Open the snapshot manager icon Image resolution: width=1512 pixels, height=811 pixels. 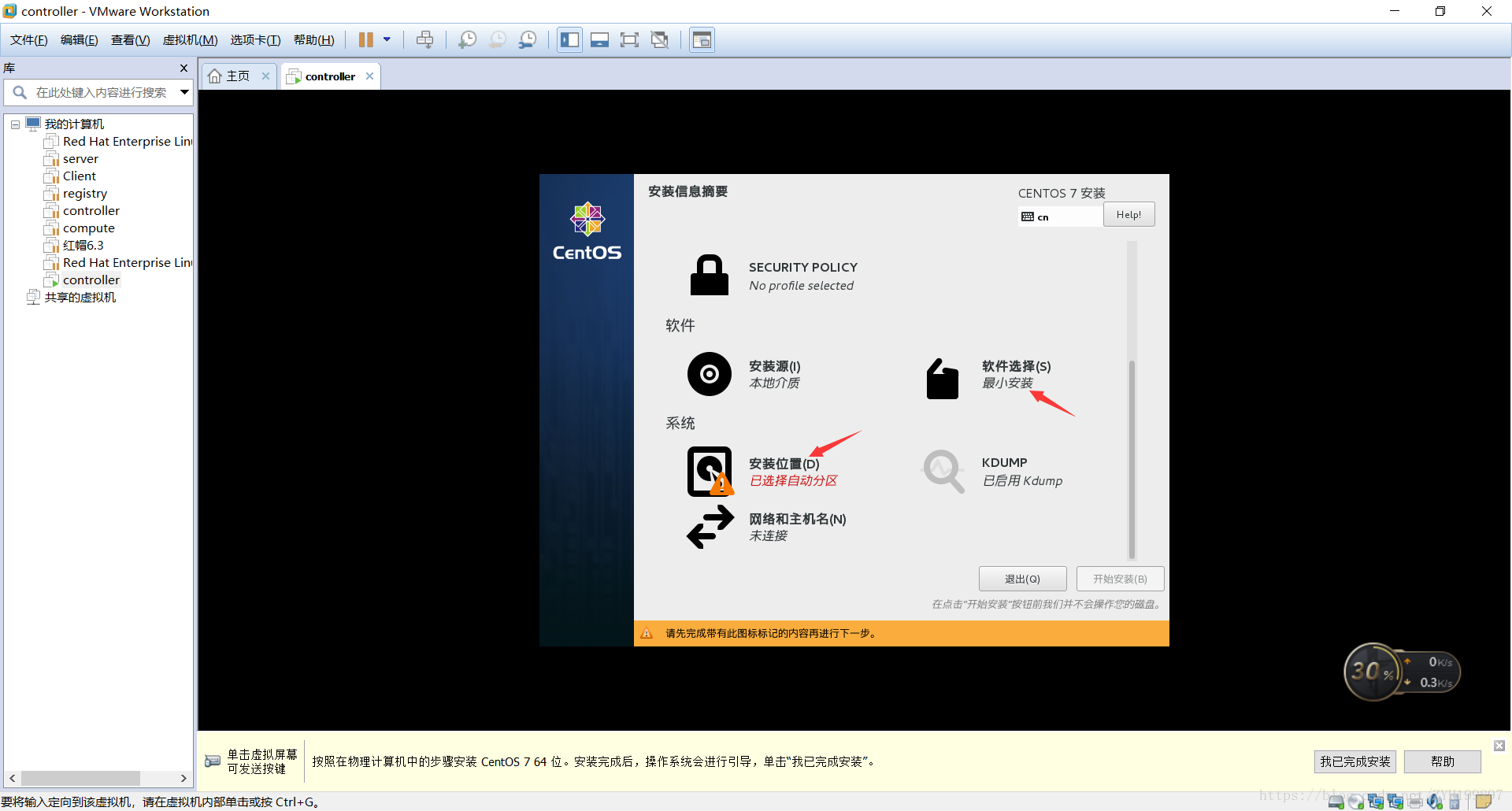click(x=528, y=40)
